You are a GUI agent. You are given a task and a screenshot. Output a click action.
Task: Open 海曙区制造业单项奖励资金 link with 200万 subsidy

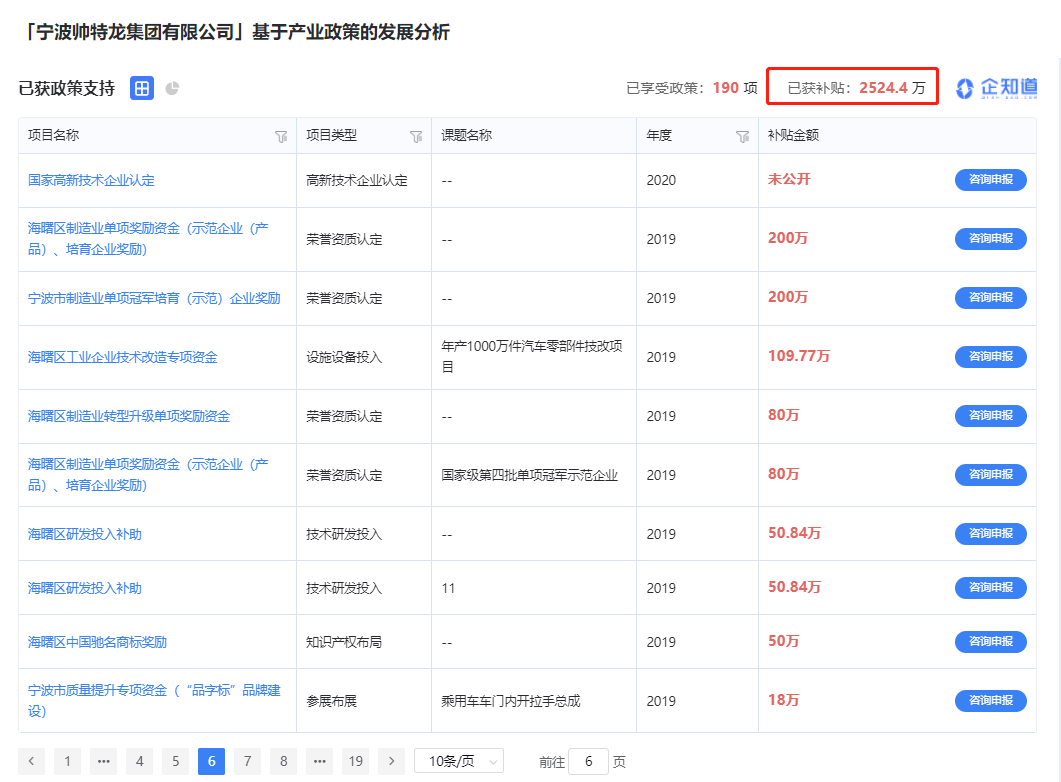[148, 239]
